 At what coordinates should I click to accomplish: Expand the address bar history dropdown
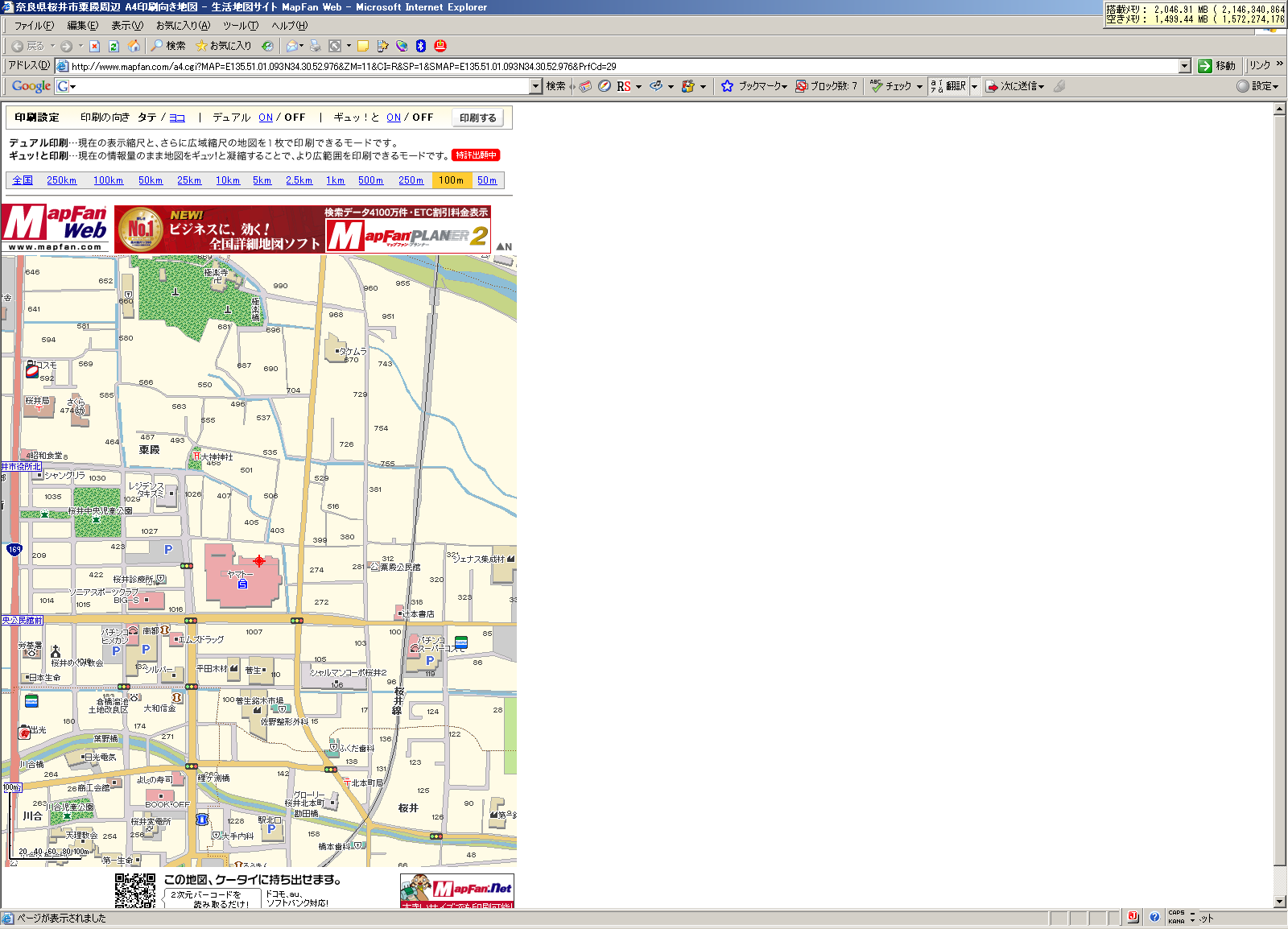pos(1184,66)
